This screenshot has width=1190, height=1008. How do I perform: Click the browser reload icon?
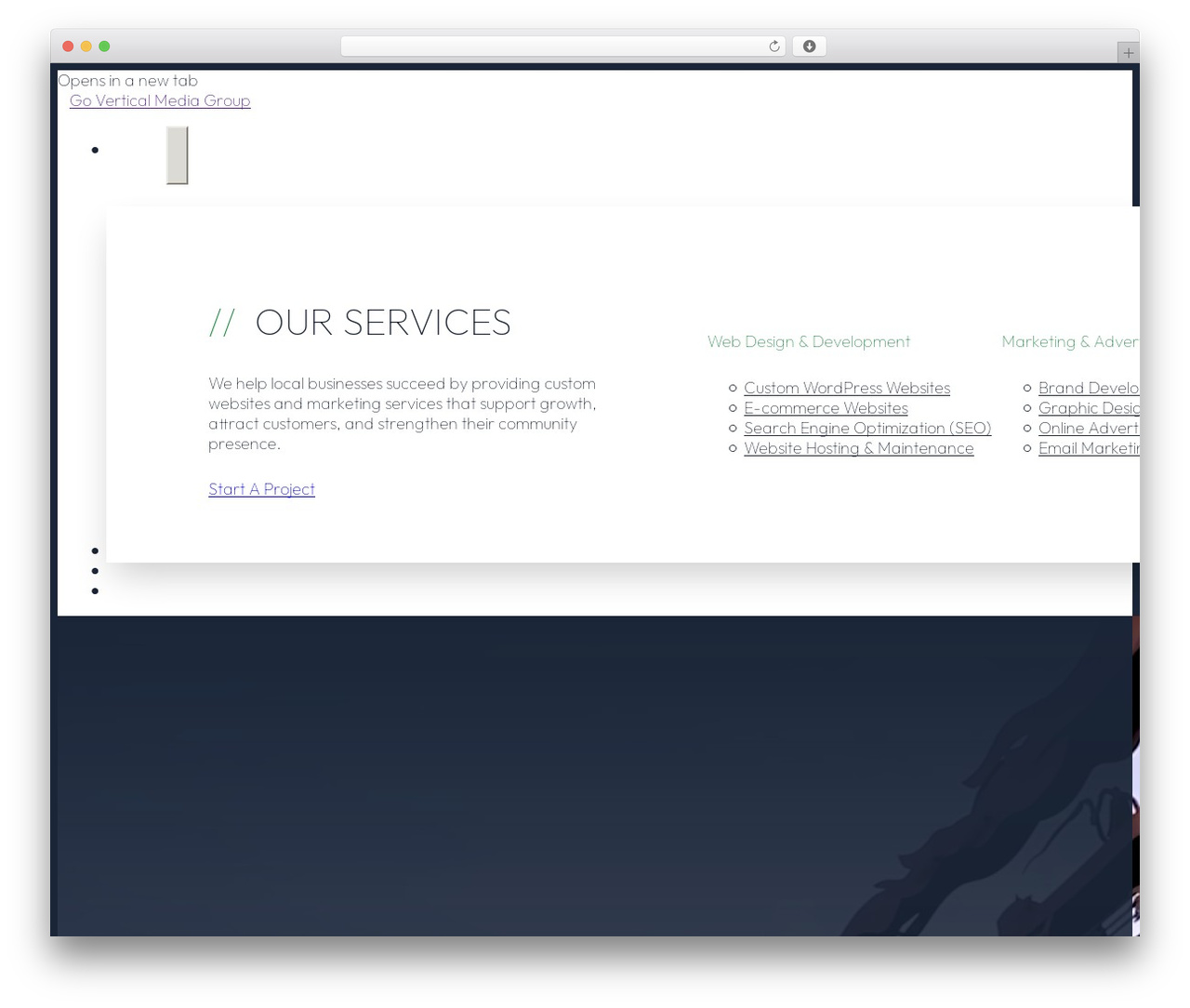[773, 46]
